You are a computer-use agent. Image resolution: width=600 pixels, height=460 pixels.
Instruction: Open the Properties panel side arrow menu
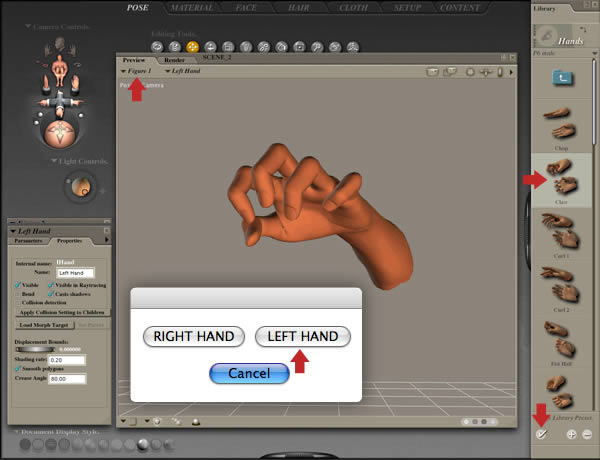click(x=107, y=240)
